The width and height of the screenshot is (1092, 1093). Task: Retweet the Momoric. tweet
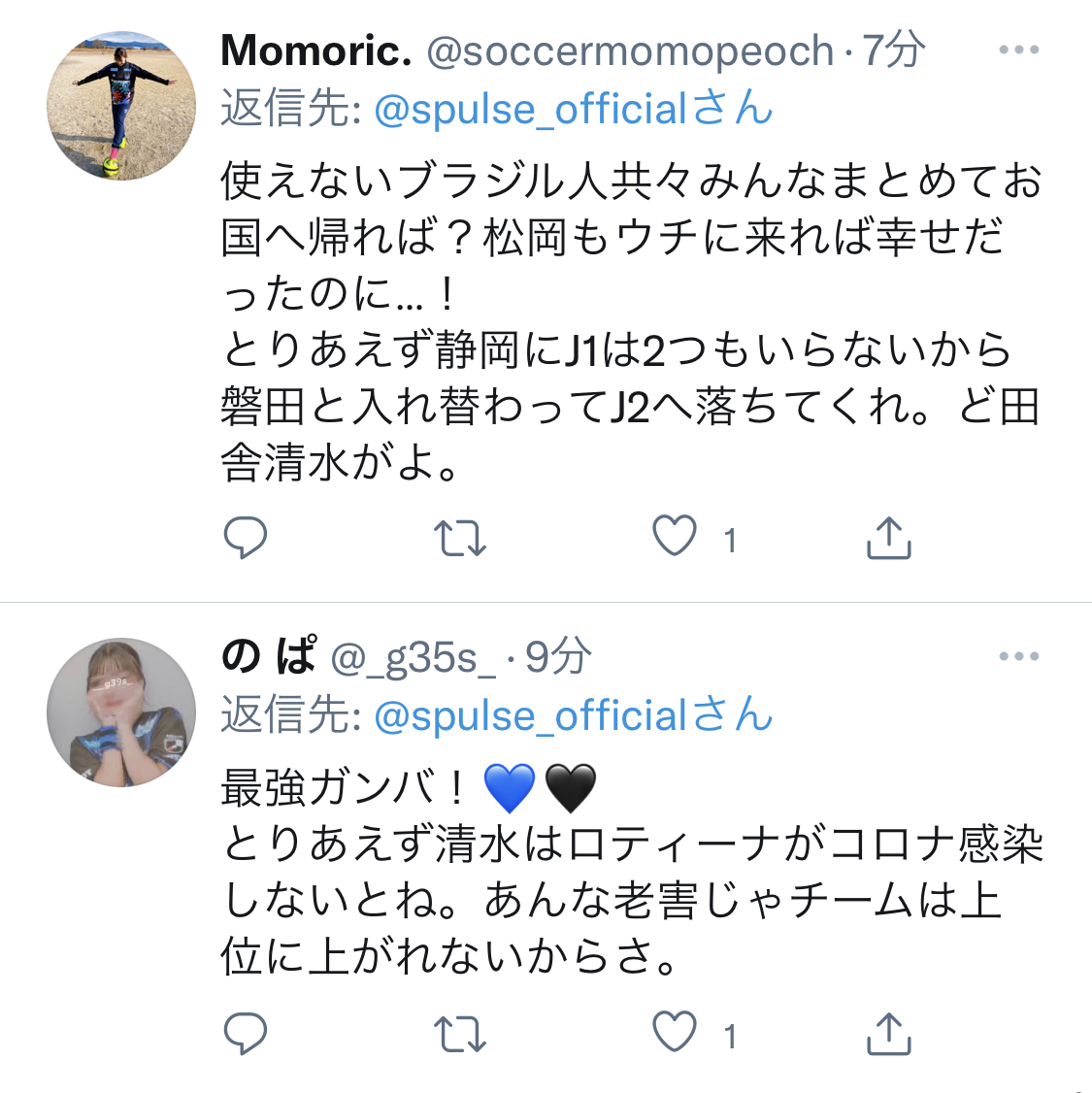pos(459,538)
